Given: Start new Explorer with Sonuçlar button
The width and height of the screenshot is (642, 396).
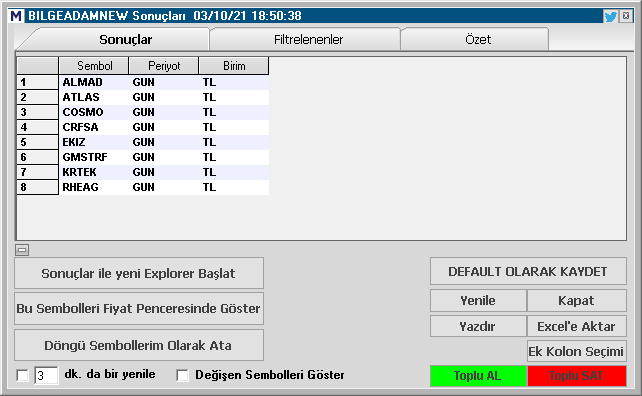Looking at the screenshot, I should click(139, 273).
